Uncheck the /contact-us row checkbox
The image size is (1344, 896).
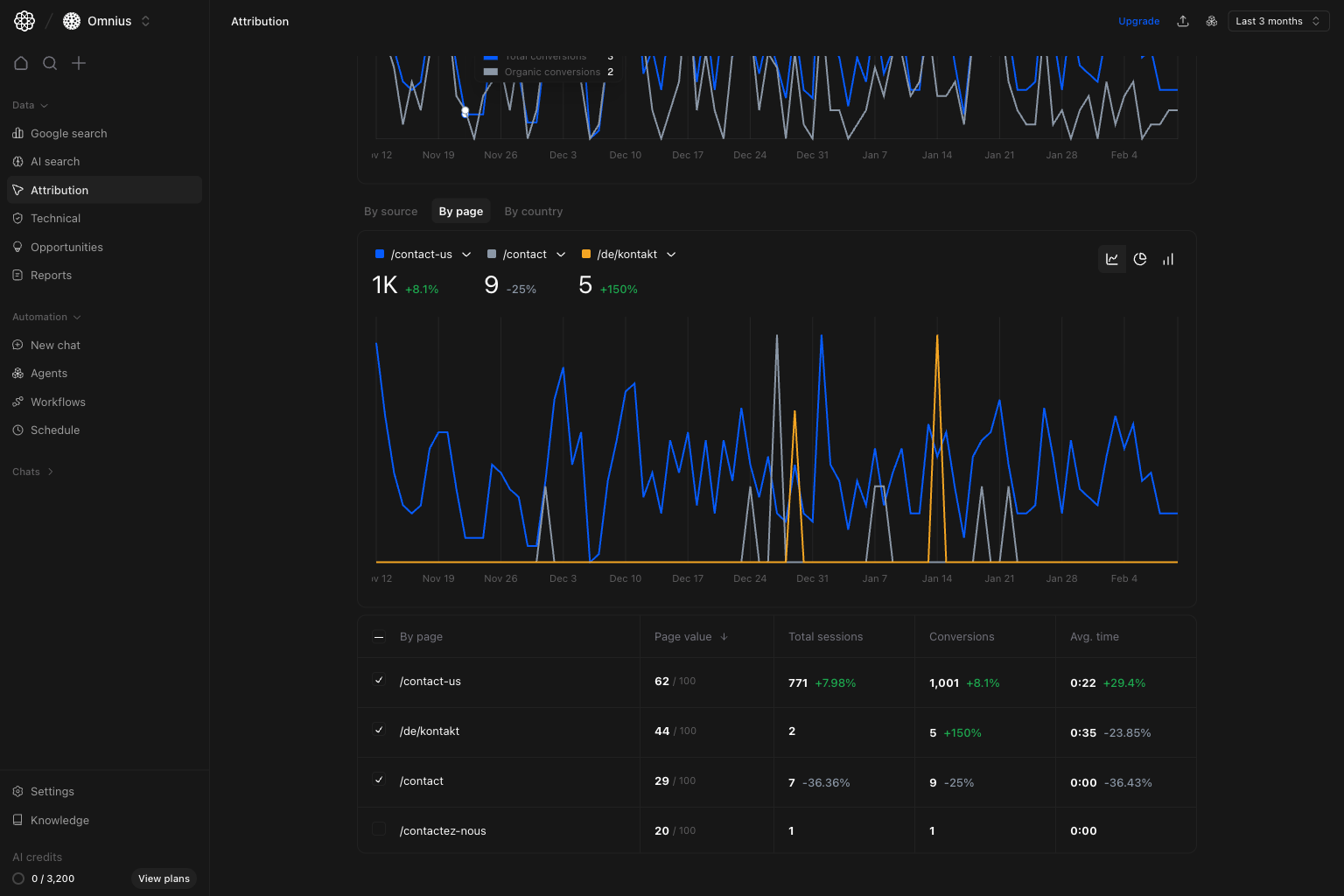(x=379, y=680)
